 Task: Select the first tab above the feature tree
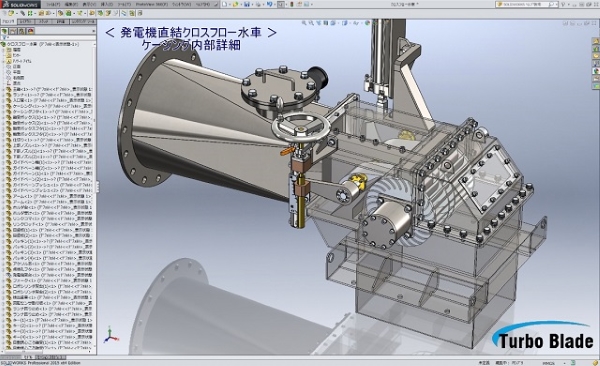[8, 22]
